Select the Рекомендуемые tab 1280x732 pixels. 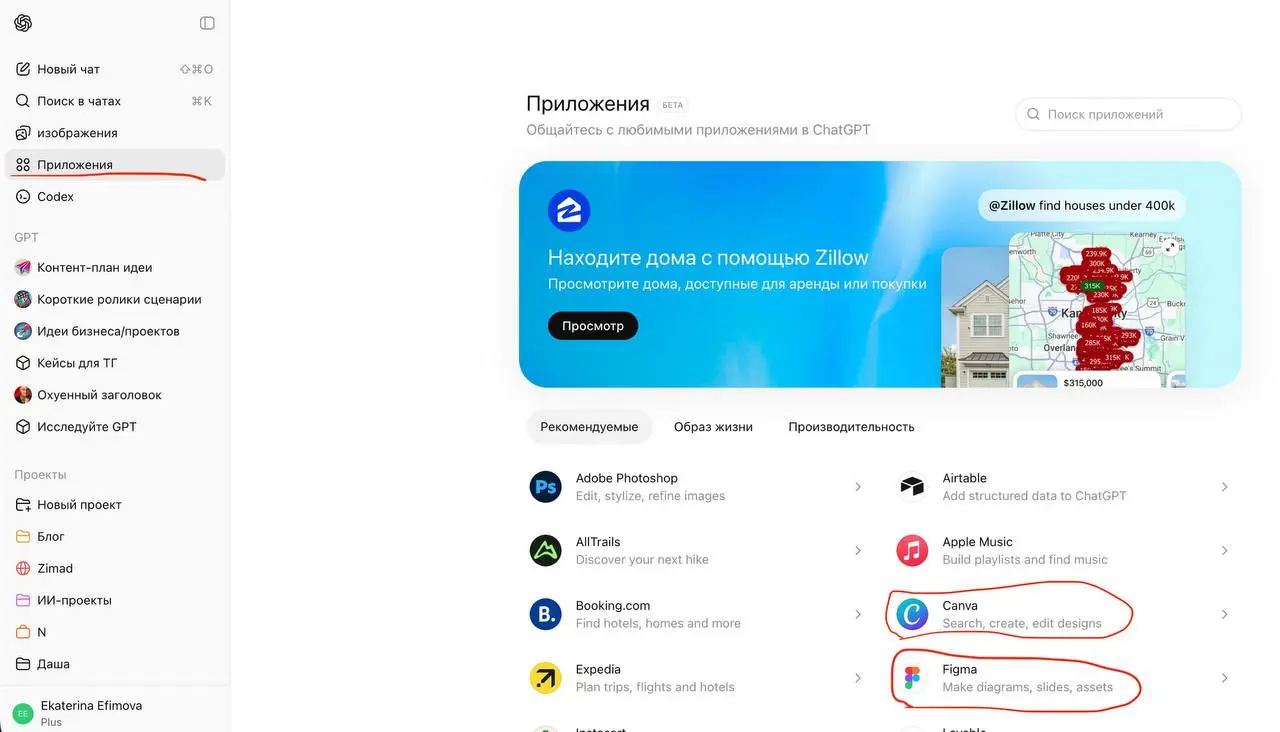pyautogui.click(x=589, y=427)
